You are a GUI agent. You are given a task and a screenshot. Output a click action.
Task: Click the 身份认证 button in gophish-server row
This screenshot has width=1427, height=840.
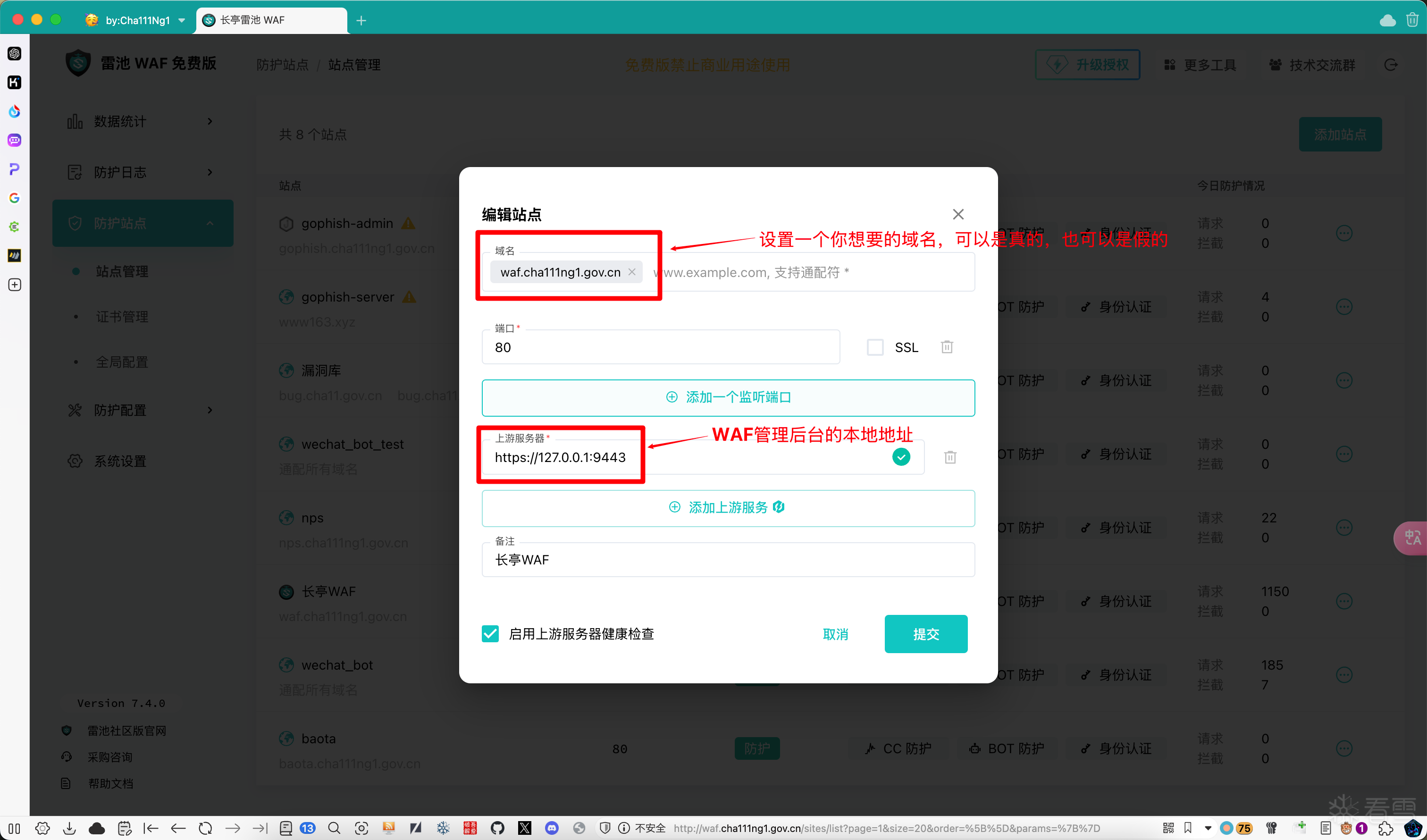(x=1116, y=306)
